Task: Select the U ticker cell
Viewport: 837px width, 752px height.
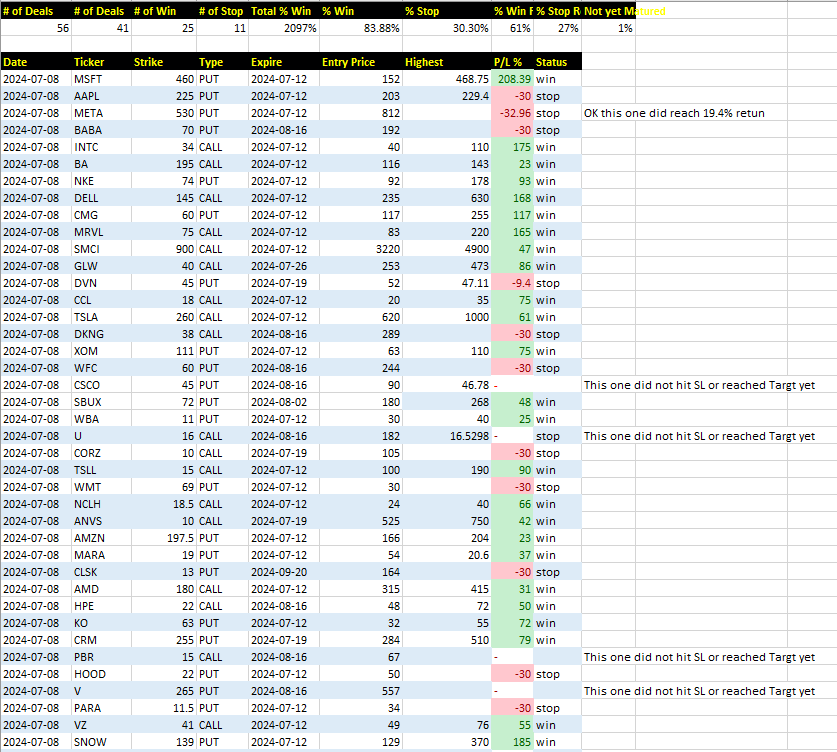Action: coord(101,436)
